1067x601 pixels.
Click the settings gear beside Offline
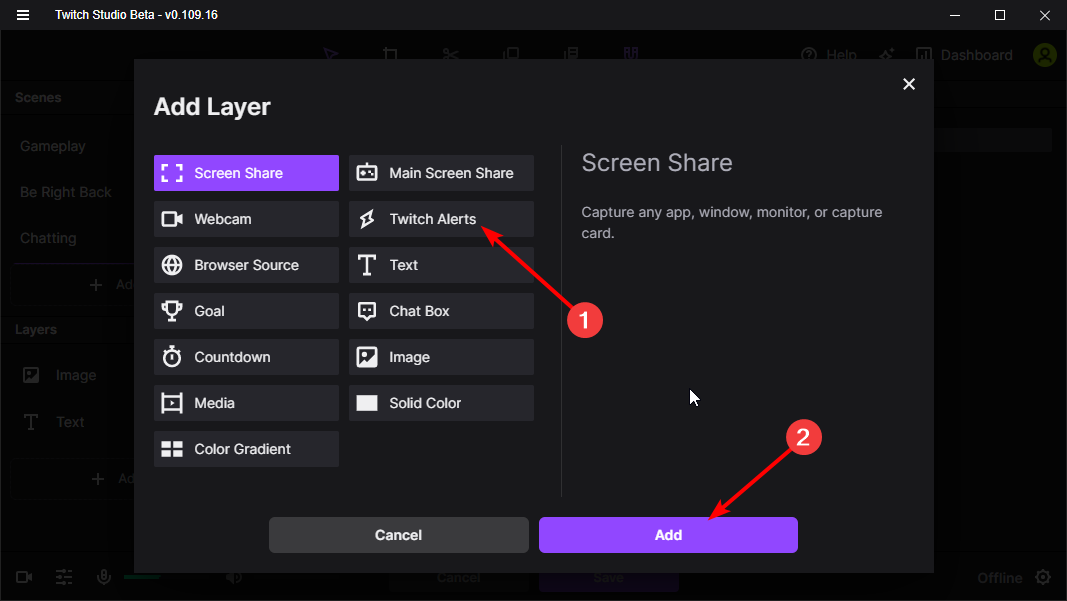1043,577
